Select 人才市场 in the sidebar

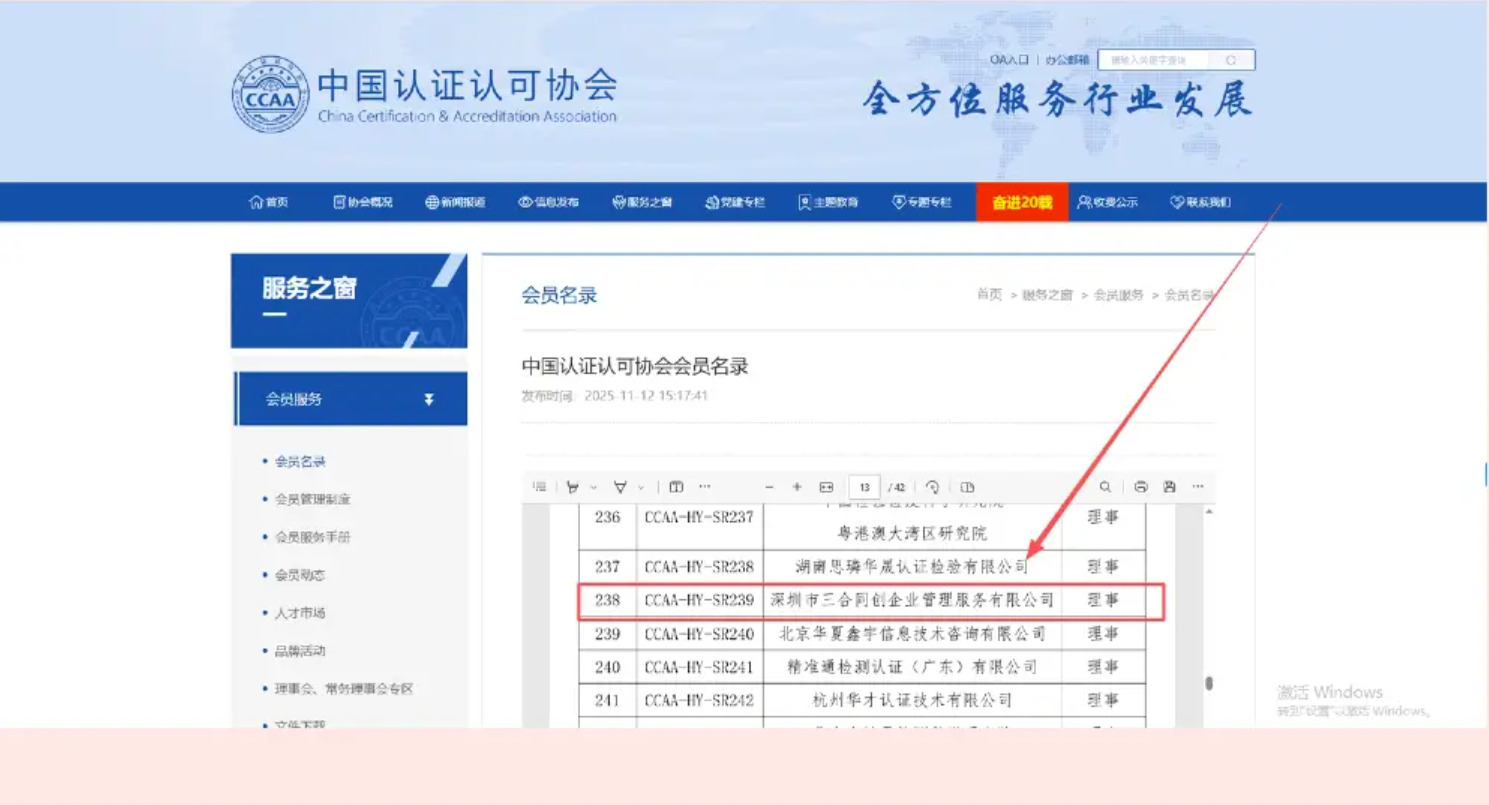click(x=300, y=613)
